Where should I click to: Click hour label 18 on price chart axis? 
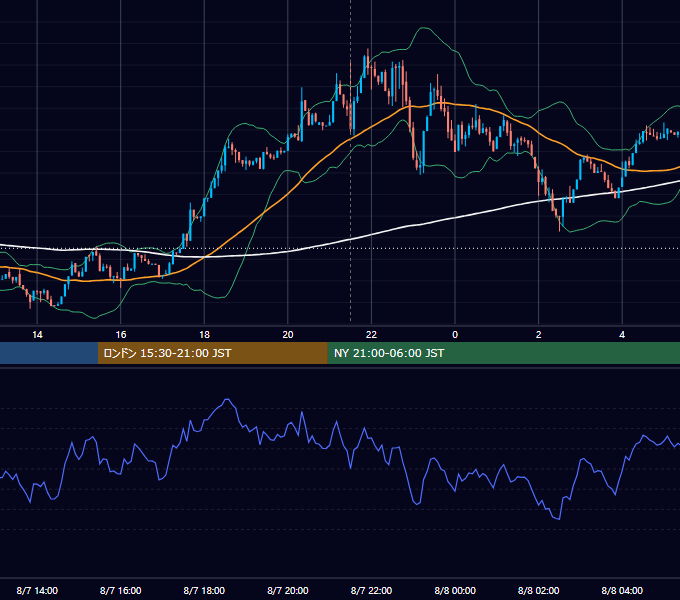click(204, 335)
